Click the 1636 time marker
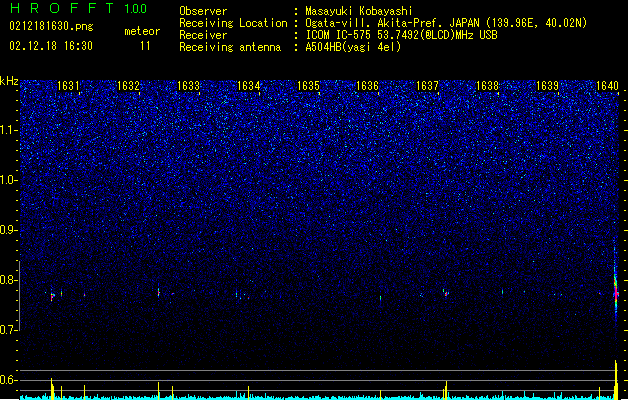The image size is (629, 400). click(x=367, y=86)
